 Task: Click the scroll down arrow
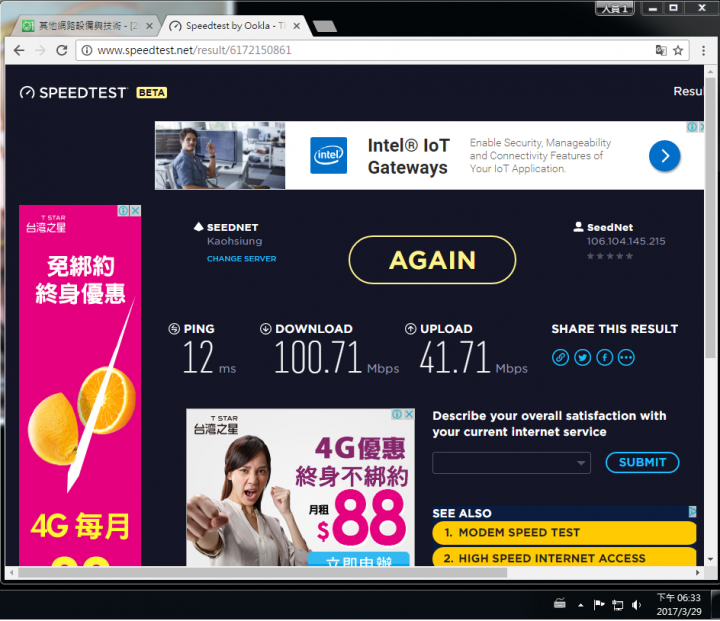click(710, 559)
